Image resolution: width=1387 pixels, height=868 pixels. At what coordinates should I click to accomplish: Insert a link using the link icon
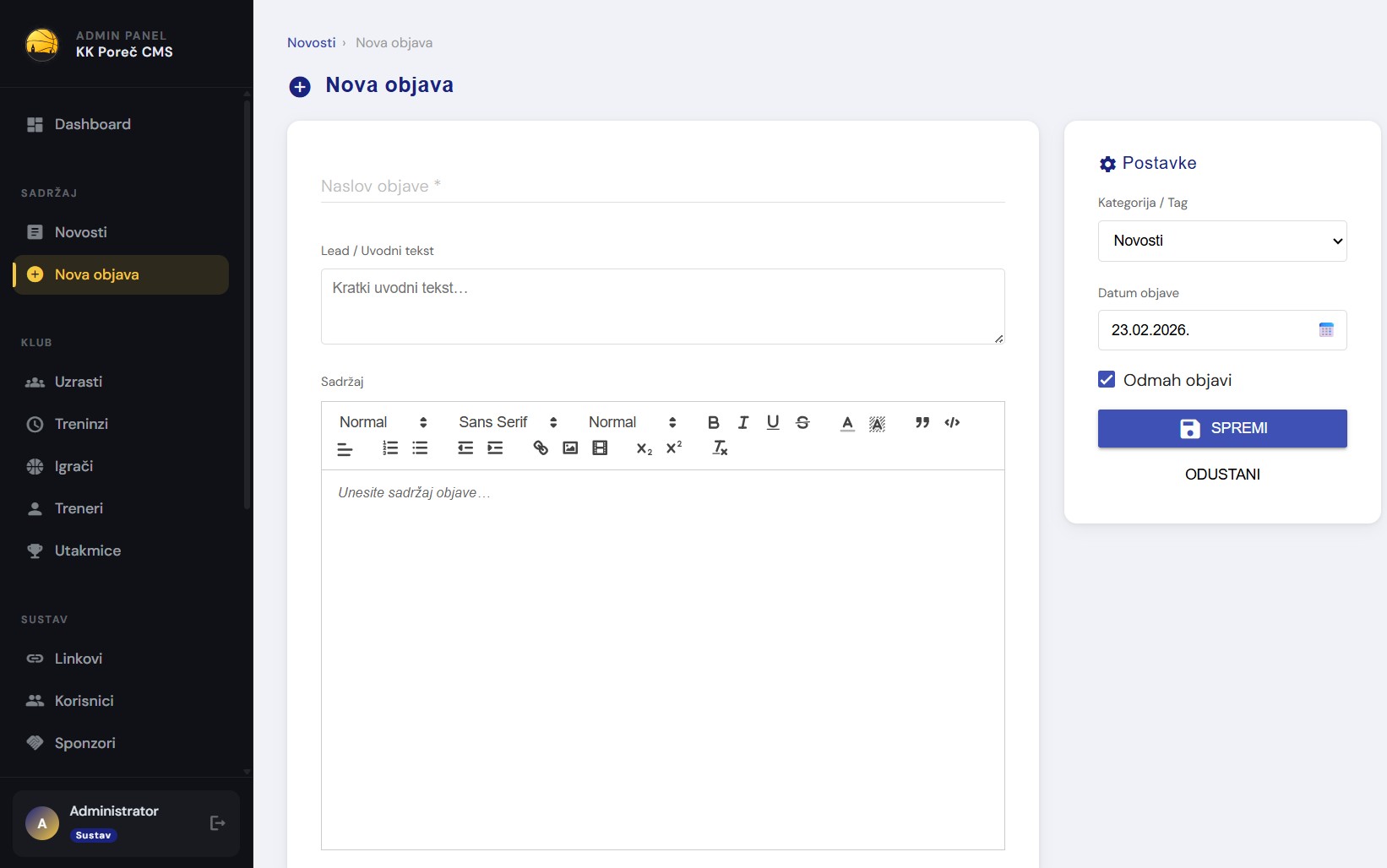(541, 448)
